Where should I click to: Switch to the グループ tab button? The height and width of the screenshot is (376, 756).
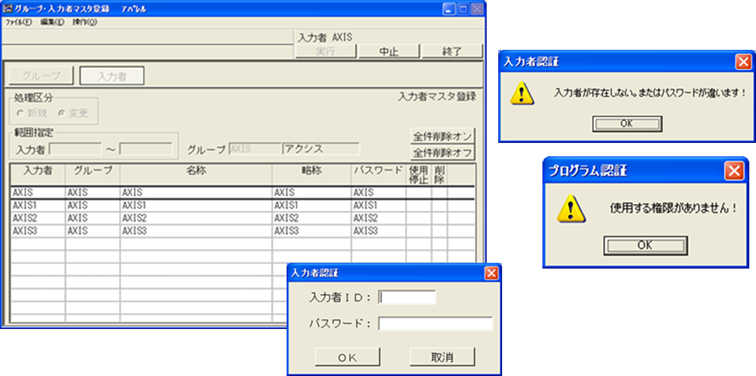41,76
